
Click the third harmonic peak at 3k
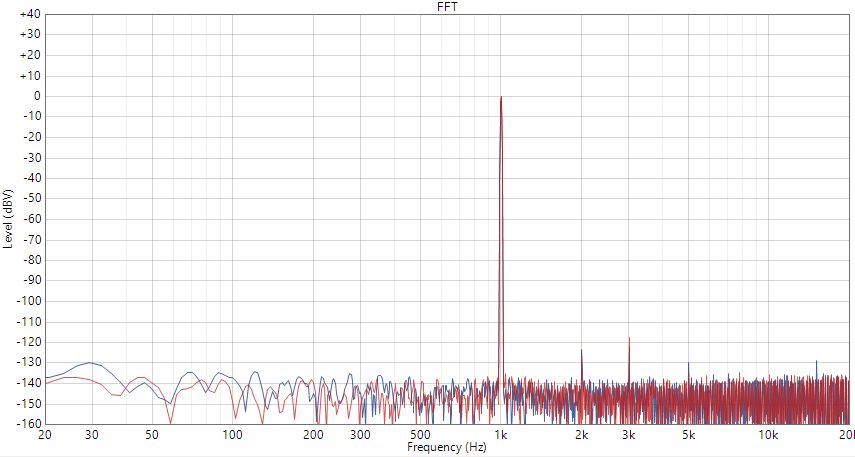(629, 339)
